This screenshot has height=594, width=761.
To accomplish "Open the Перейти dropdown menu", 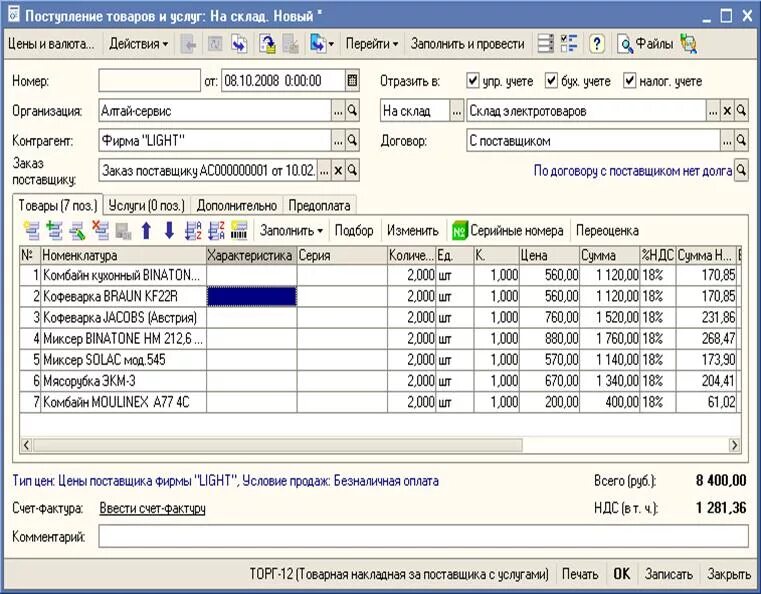I will tap(372, 44).
